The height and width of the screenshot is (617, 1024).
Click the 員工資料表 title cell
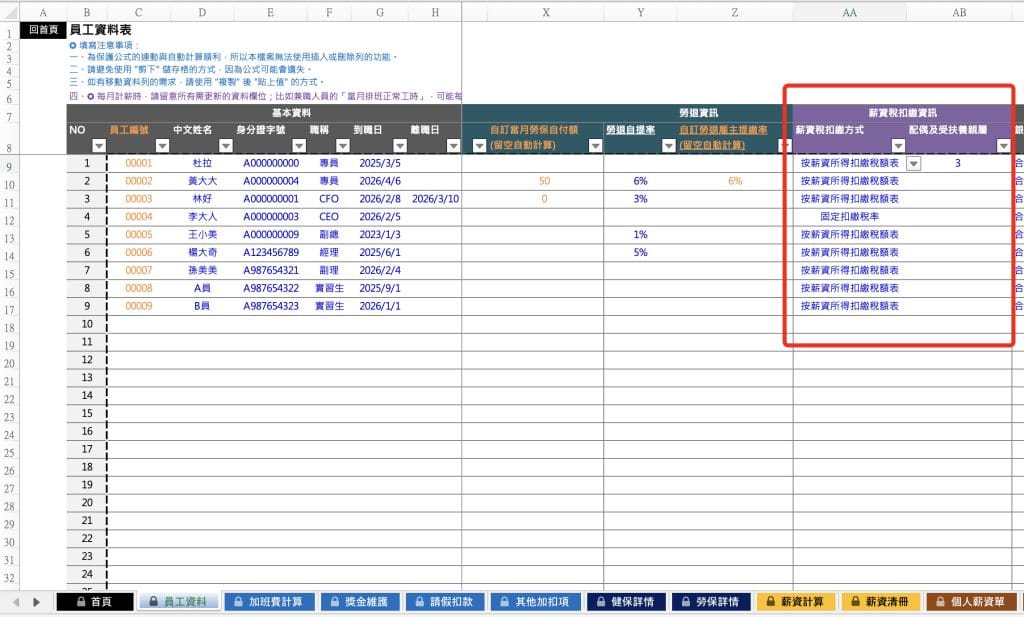coord(101,30)
